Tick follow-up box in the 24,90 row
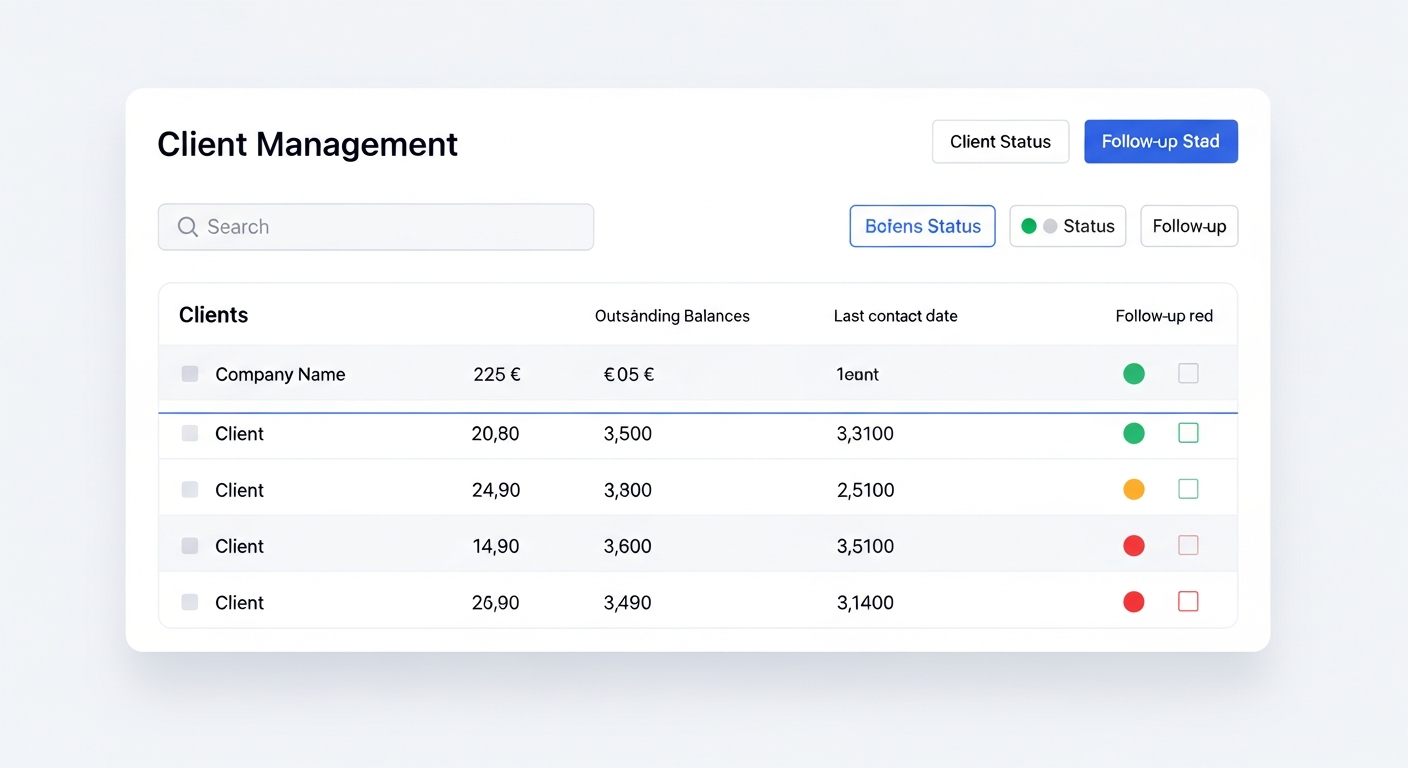 pyautogui.click(x=1188, y=489)
